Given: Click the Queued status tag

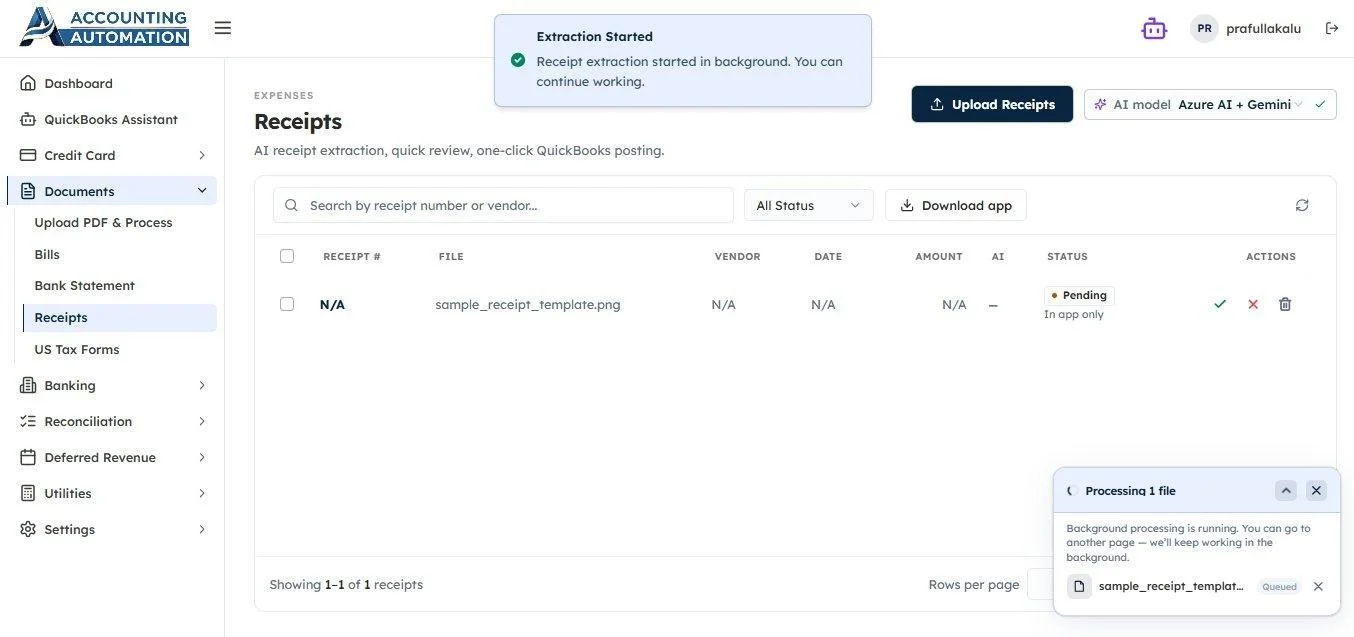Looking at the screenshot, I should [1279, 587].
